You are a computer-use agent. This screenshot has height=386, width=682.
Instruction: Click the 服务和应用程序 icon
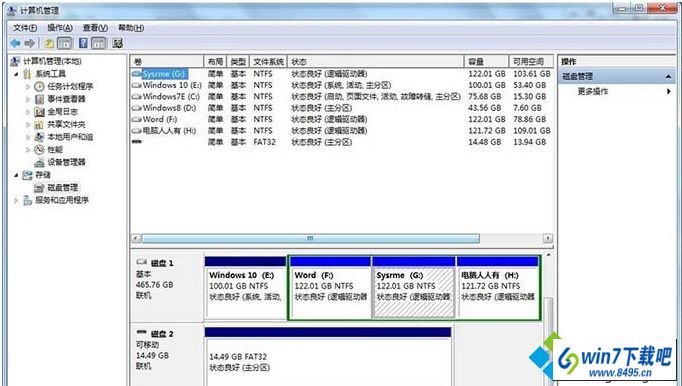tap(27, 200)
